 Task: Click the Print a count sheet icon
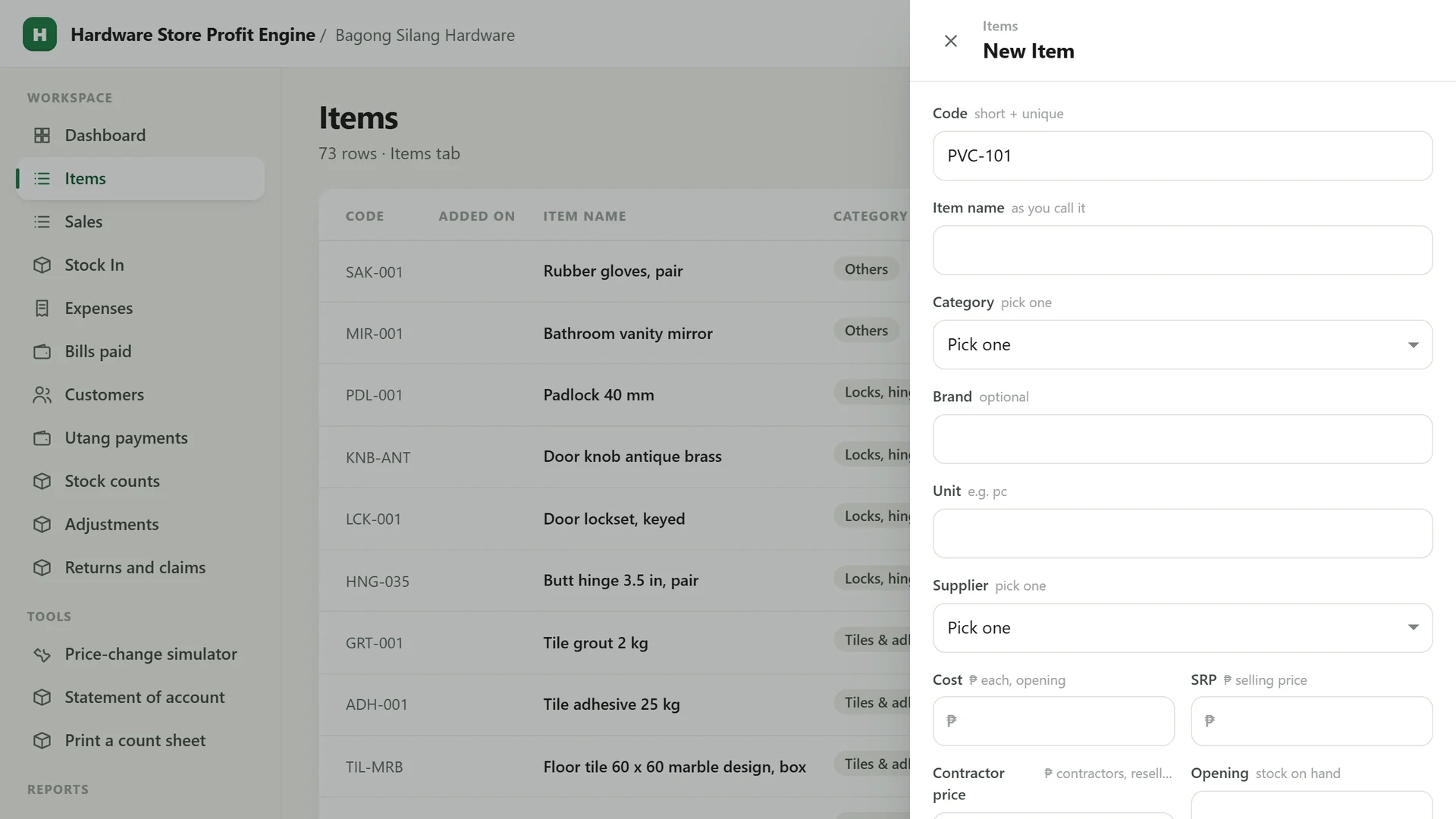coord(42,740)
